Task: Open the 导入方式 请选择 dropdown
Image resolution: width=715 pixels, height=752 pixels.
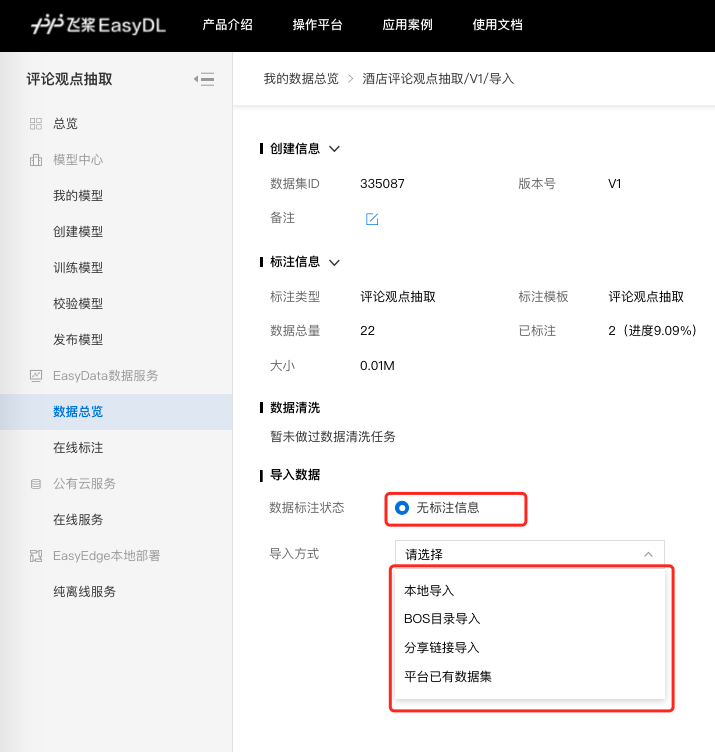Action: click(529, 554)
